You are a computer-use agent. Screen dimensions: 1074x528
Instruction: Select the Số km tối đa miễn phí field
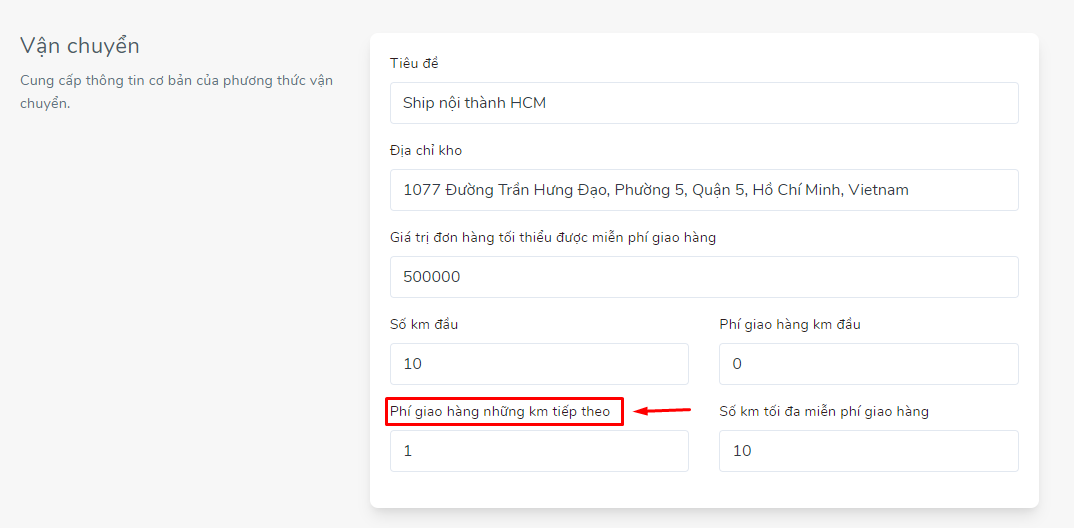(869, 451)
